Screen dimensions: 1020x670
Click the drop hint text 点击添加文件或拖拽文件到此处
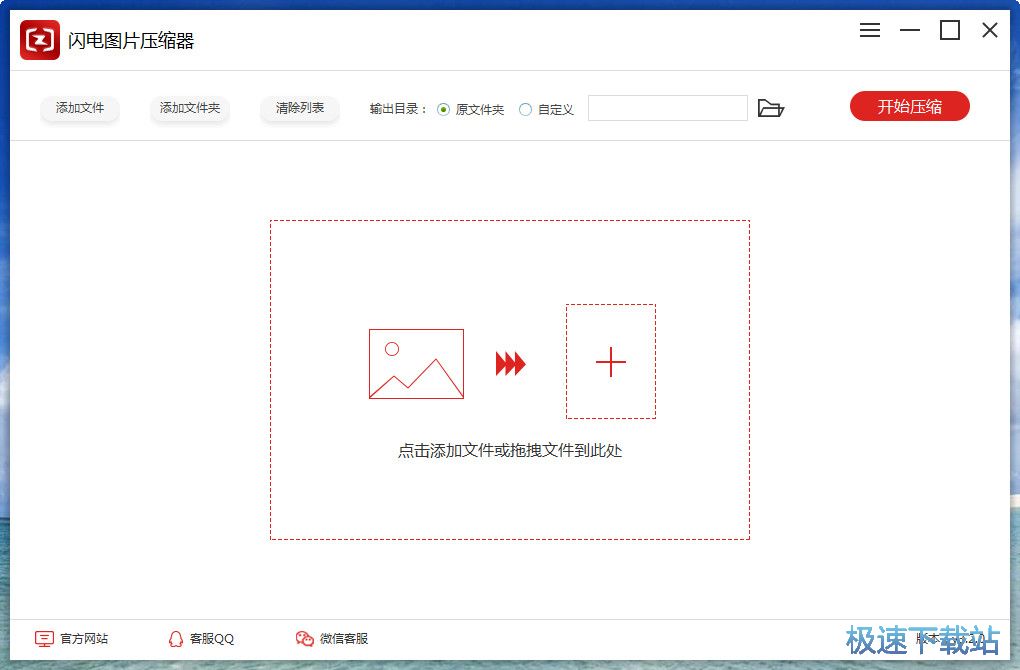tap(510, 451)
